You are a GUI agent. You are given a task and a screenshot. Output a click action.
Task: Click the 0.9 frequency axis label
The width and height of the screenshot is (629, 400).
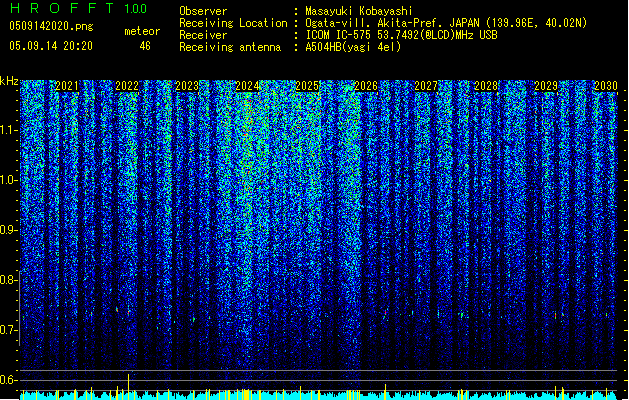pos(9,230)
